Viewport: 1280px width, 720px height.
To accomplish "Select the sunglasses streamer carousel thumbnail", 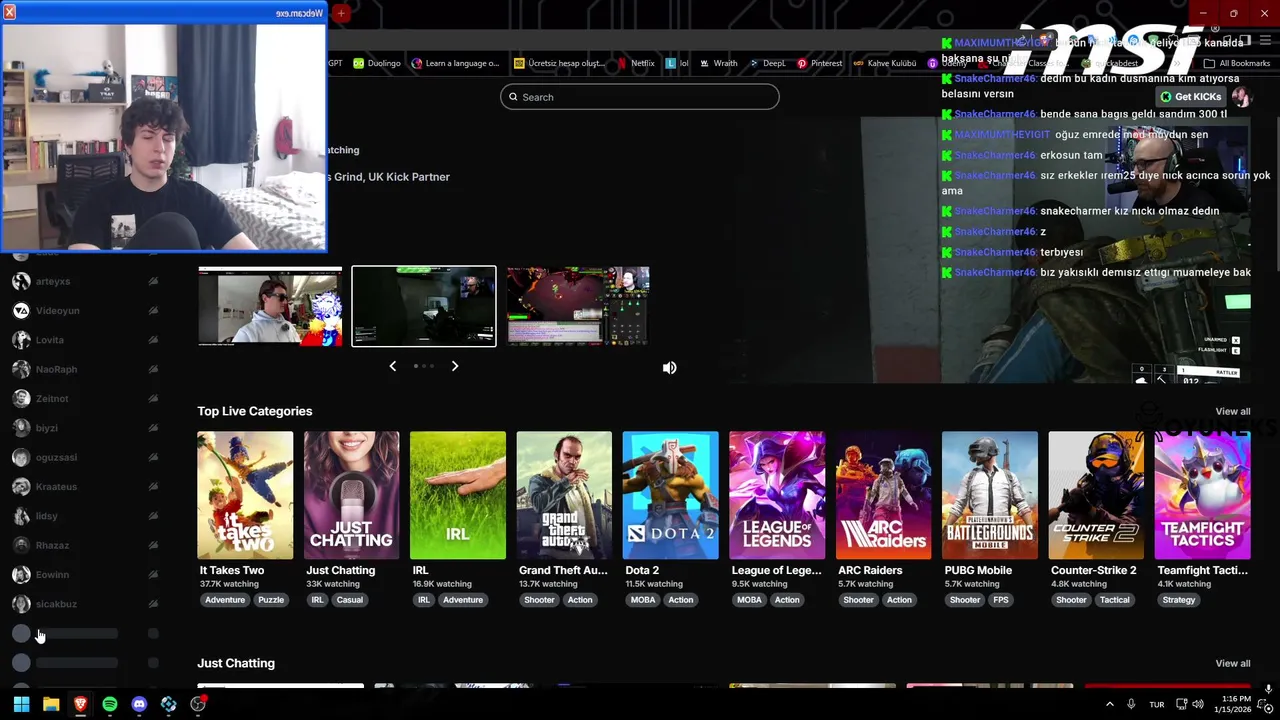I will coord(270,306).
